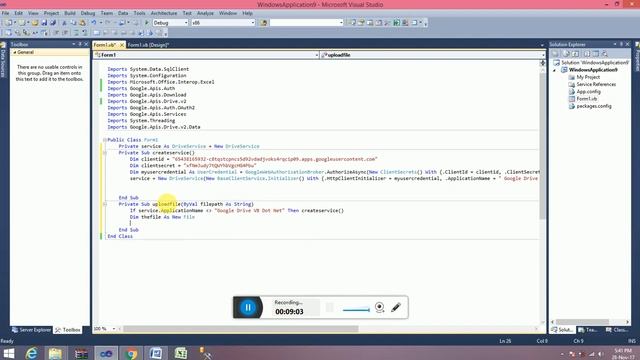Select App.config in Solution Explorer
The image size is (640, 360).
[x=588, y=91]
